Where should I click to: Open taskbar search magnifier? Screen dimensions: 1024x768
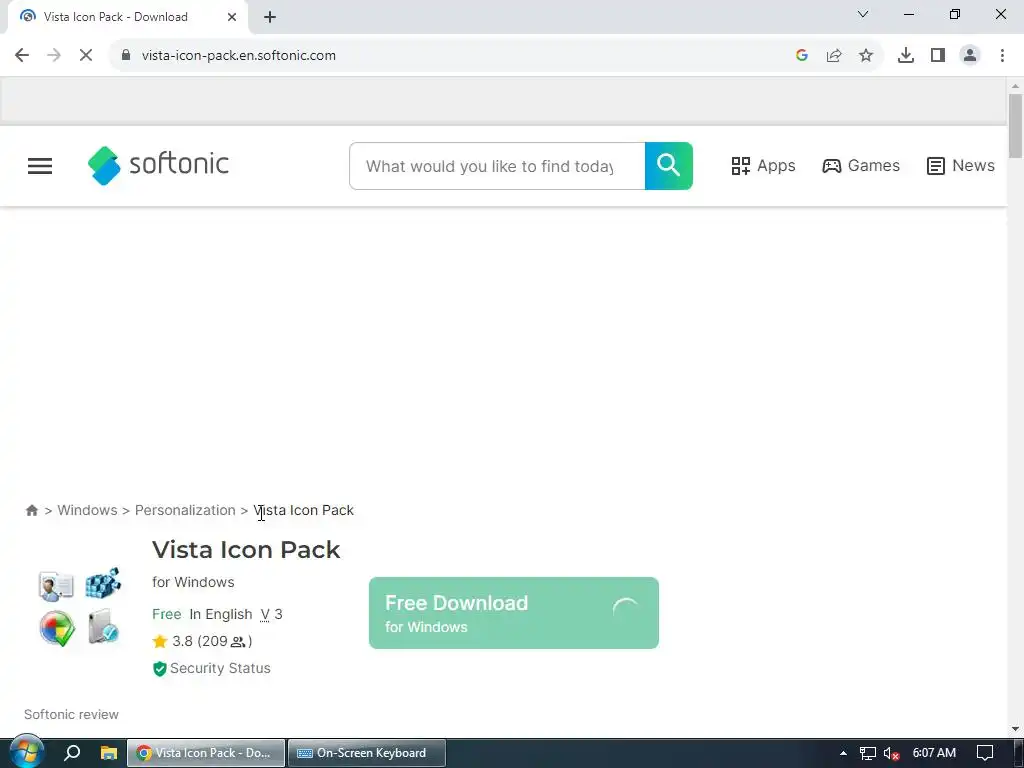pos(72,753)
